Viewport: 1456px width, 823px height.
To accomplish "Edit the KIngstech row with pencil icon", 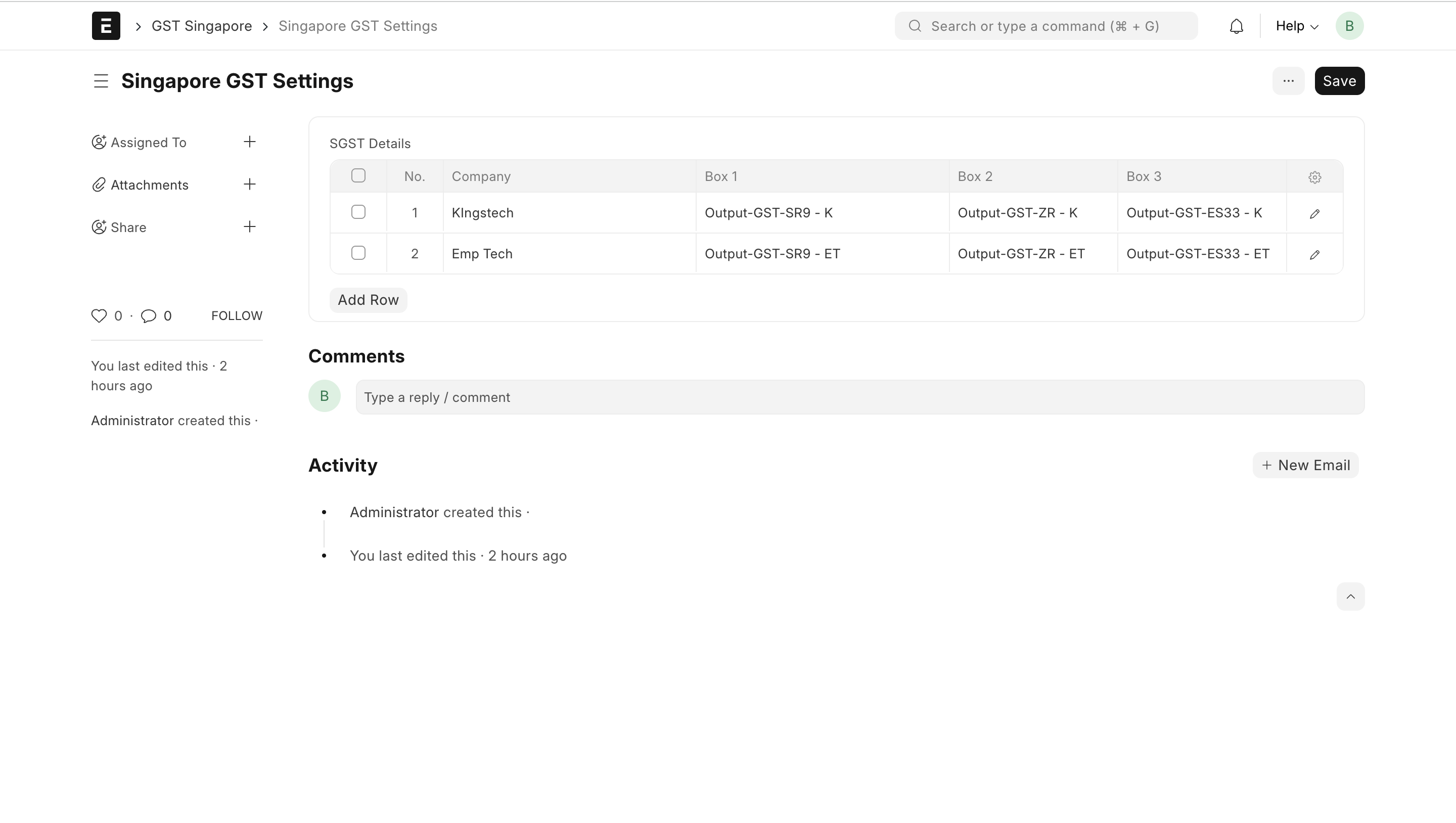I will click(x=1314, y=214).
